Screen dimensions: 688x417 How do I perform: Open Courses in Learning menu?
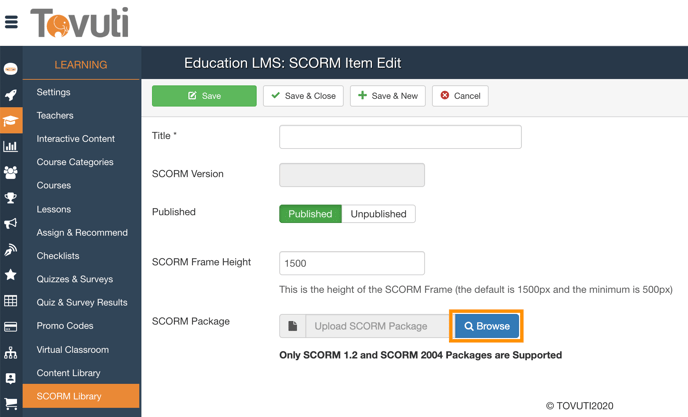[x=54, y=185]
